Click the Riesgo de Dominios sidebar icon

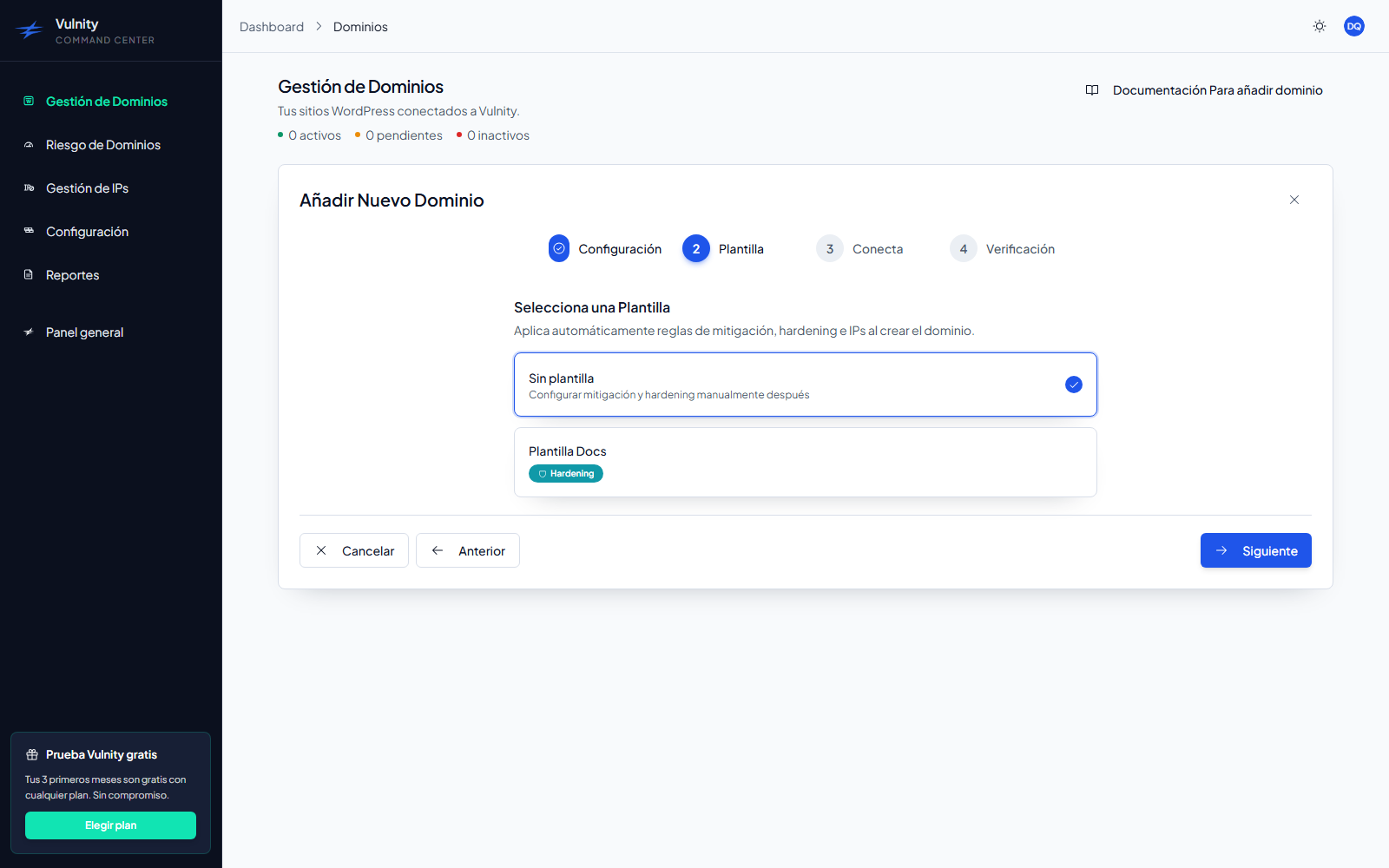pyautogui.click(x=29, y=145)
